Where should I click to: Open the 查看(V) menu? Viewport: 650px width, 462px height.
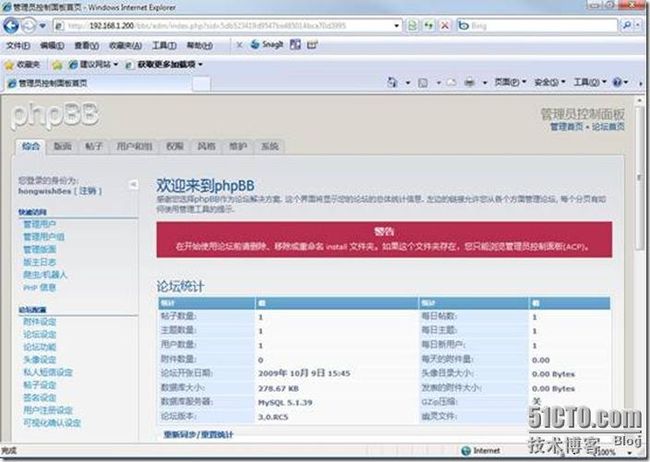86,45
